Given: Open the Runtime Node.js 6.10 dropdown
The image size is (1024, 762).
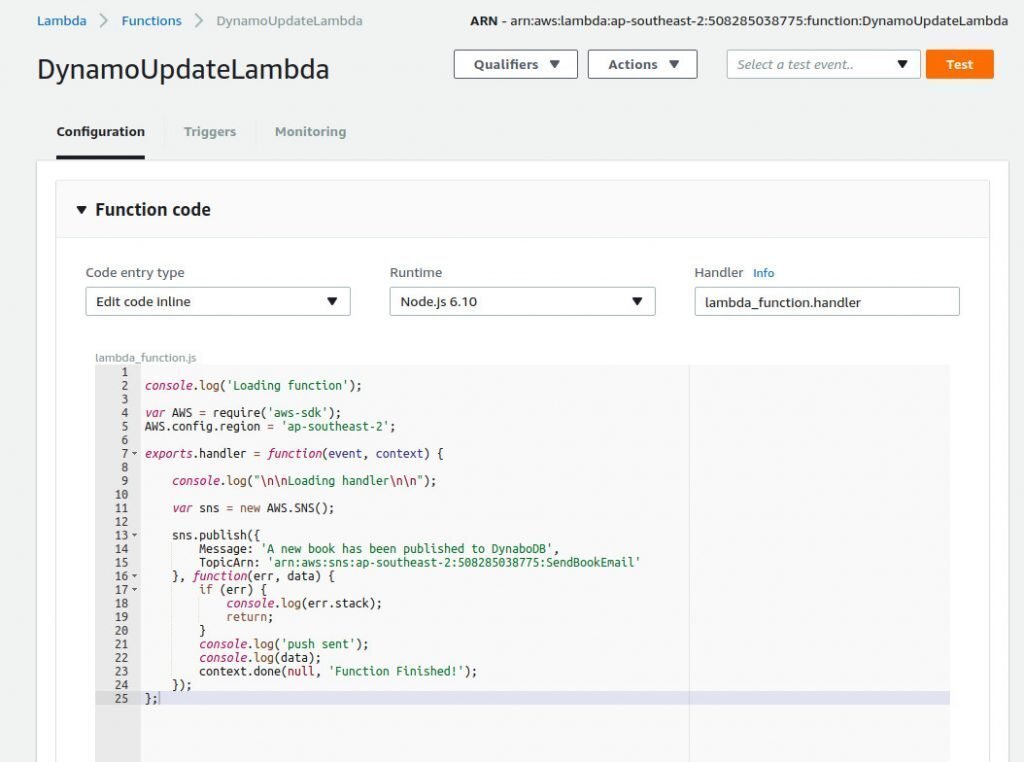Looking at the screenshot, I should click(521, 302).
